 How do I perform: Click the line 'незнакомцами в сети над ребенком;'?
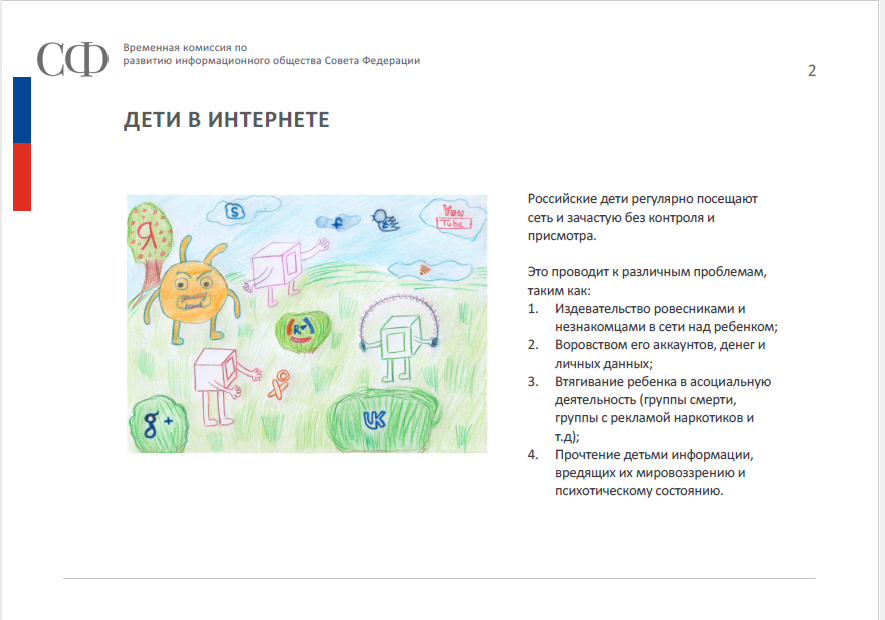point(666,327)
